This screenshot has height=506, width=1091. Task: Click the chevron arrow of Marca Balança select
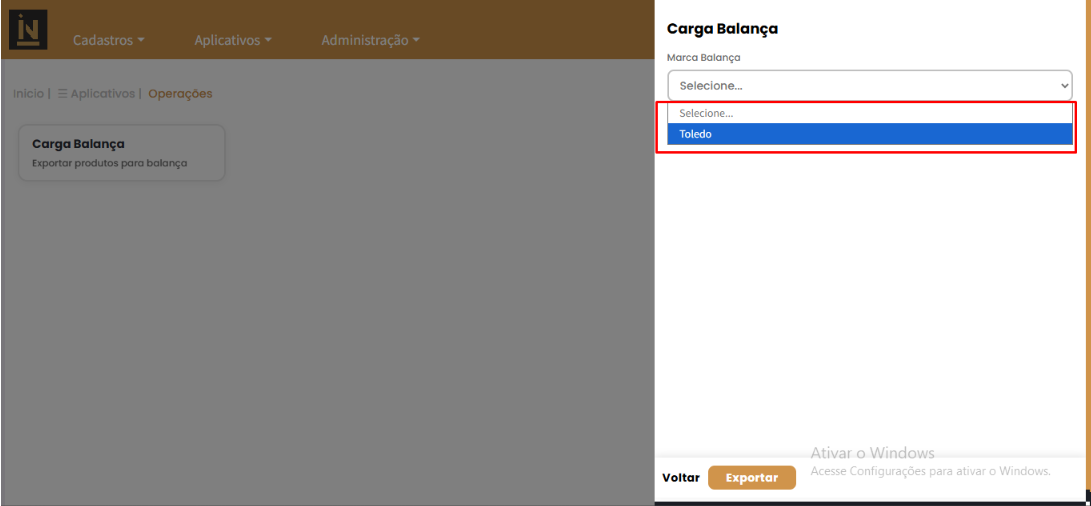[1064, 86]
